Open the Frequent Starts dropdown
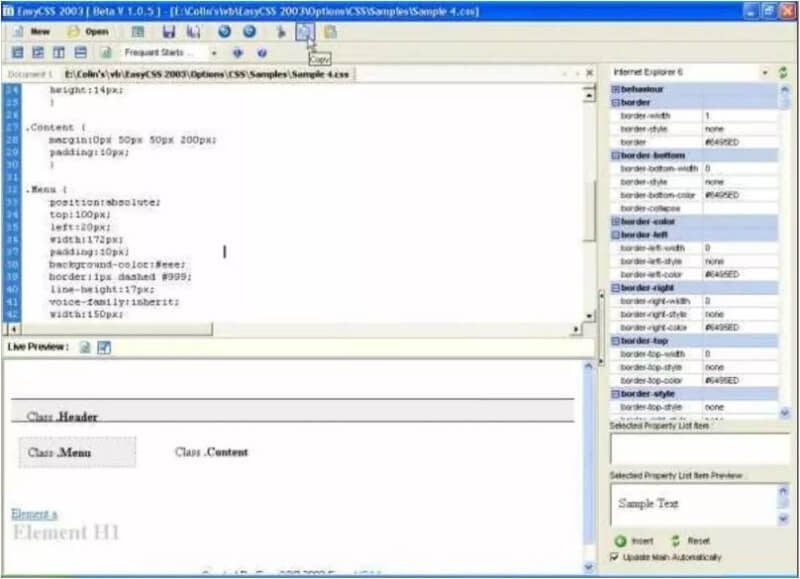The image size is (800, 579). point(214,53)
